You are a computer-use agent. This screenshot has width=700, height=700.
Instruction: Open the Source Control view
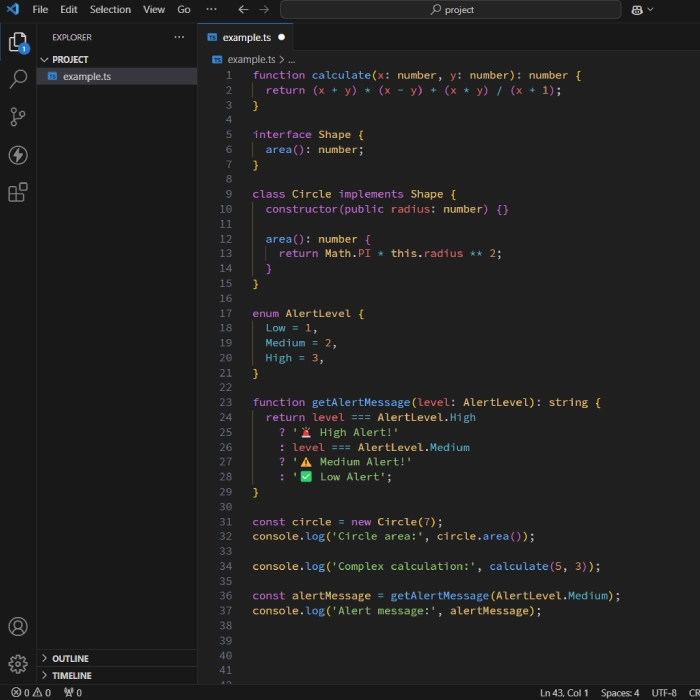pos(18,117)
